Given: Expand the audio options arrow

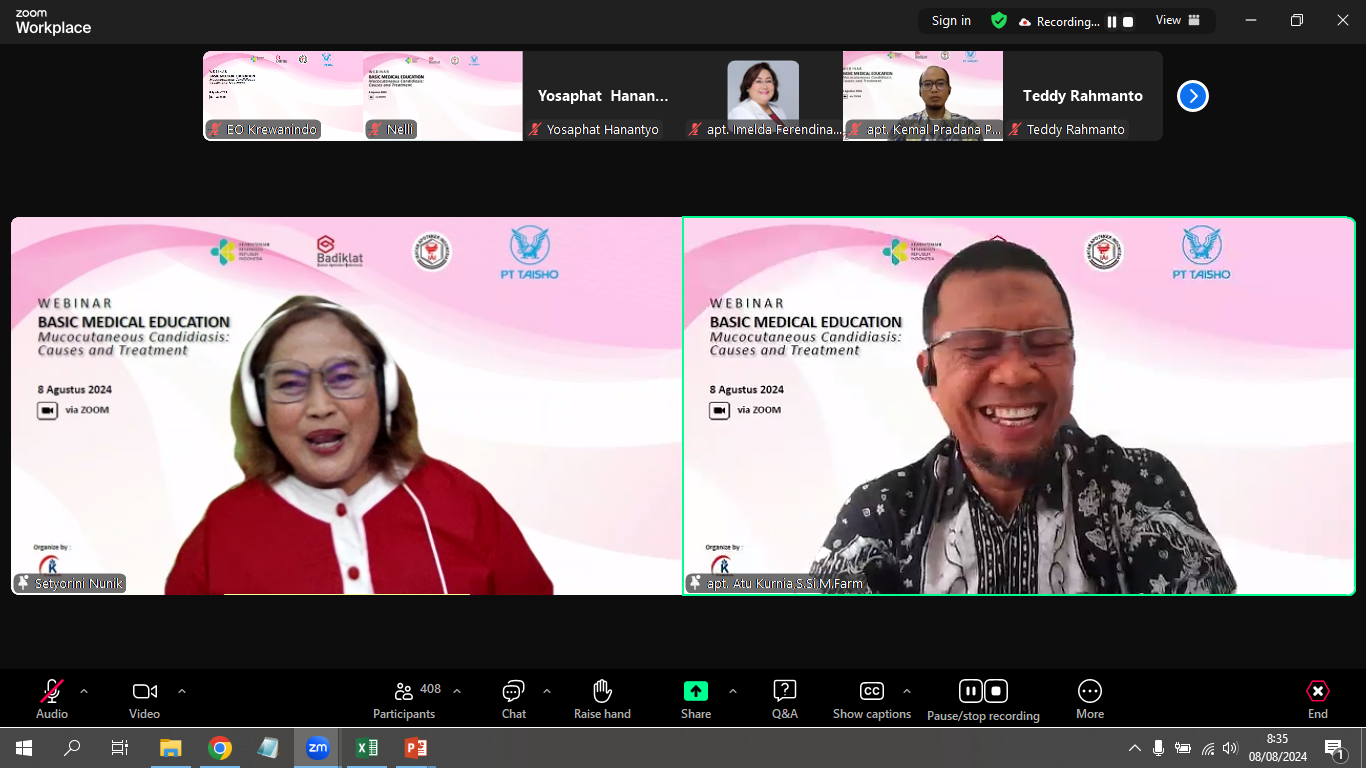Looking at the screenshot, I should pos(84,691).
